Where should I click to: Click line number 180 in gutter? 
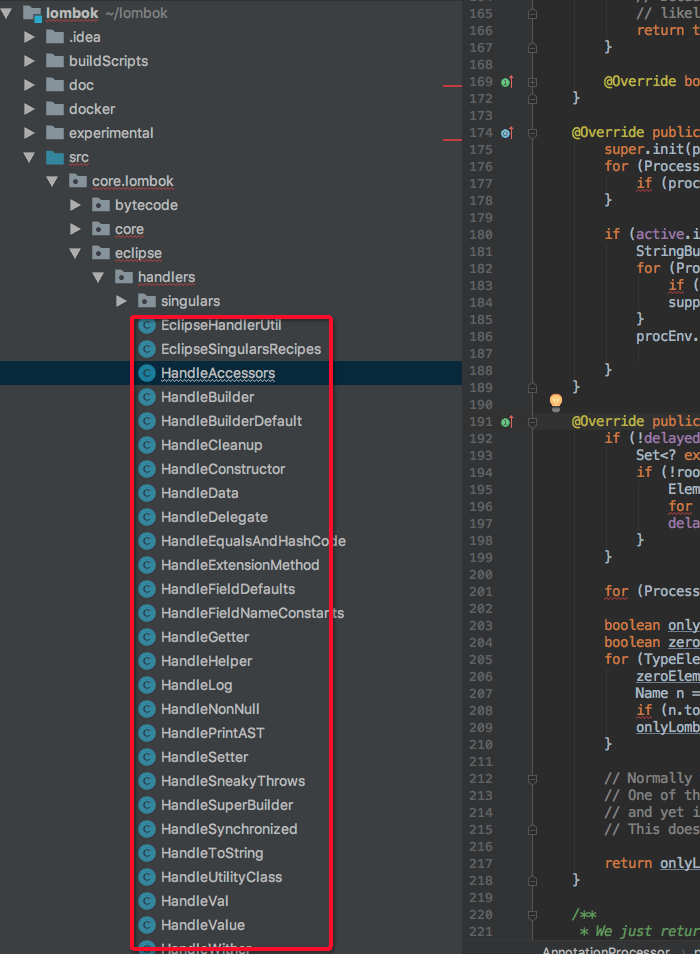pyautogui.click(x=480, y=234)
